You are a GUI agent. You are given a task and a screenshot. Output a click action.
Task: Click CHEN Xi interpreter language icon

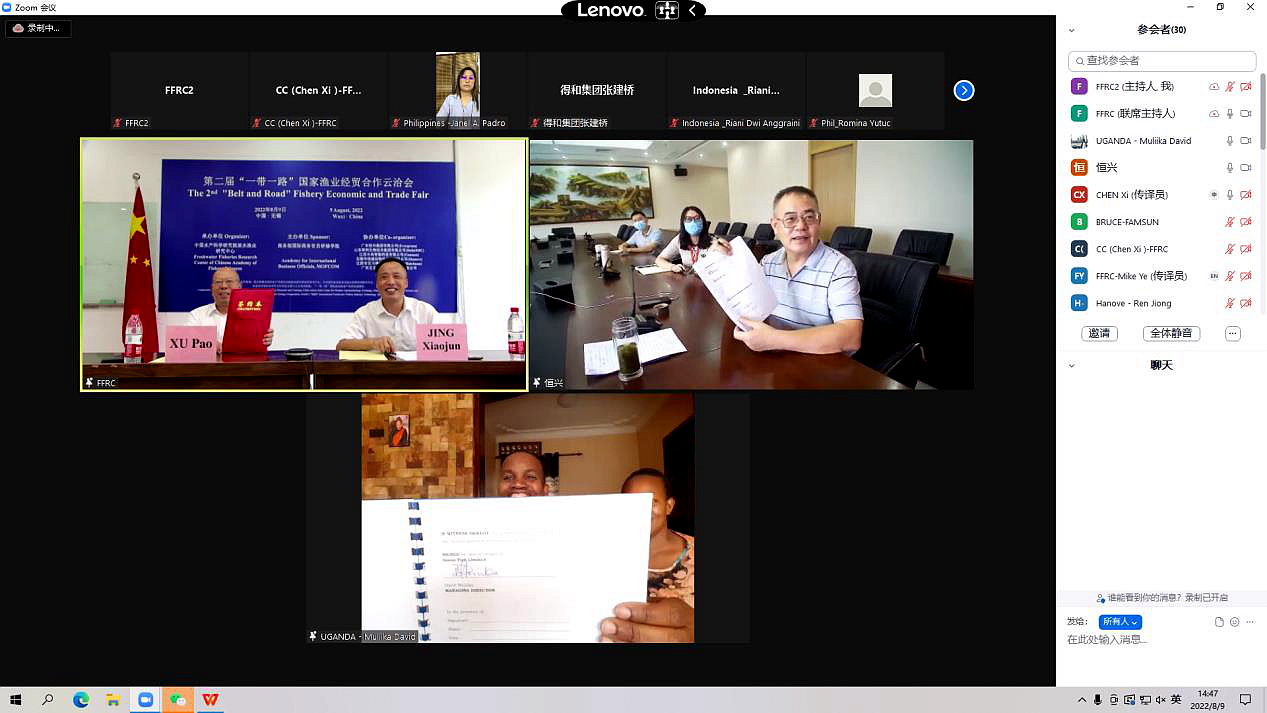(1214, 195)
